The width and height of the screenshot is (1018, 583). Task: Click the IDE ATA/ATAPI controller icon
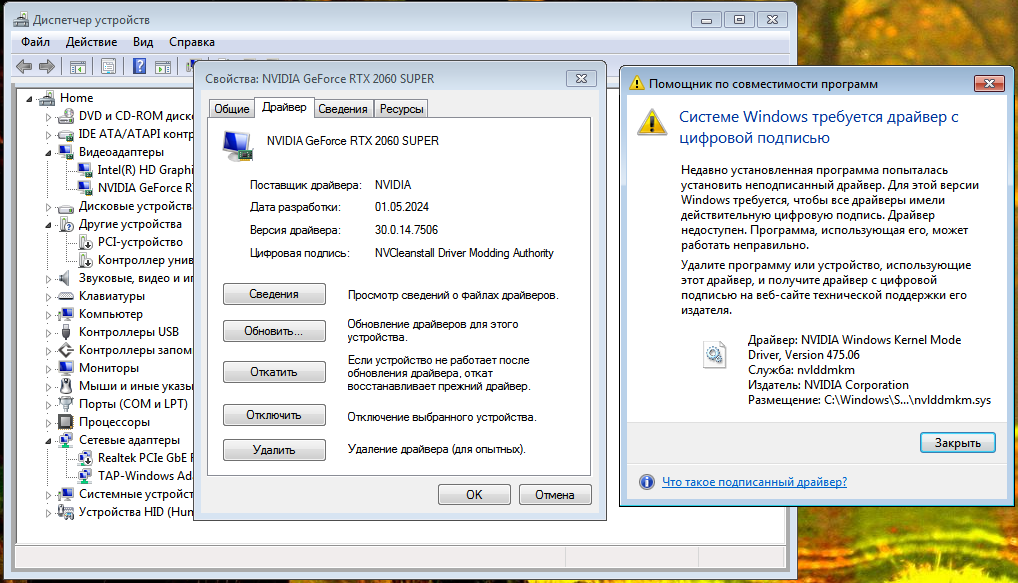(65, 134)
